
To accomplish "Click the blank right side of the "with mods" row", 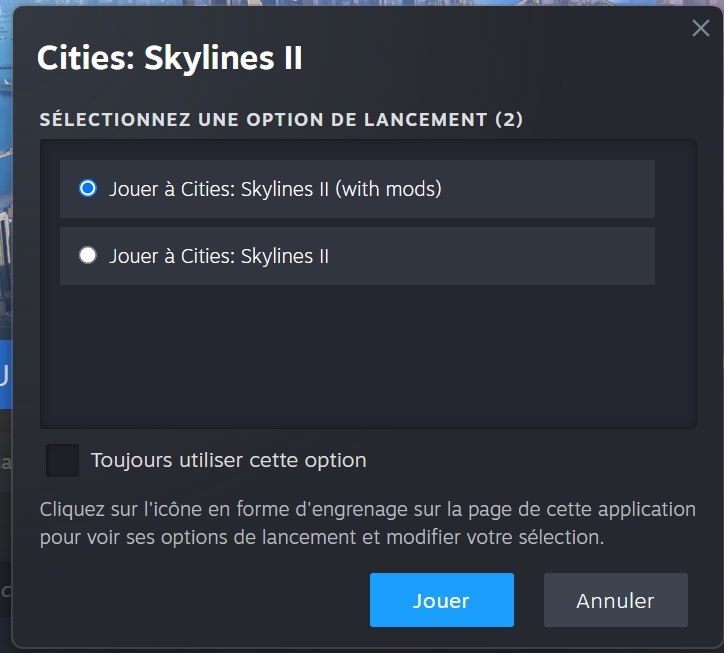I will click(560, 189).
